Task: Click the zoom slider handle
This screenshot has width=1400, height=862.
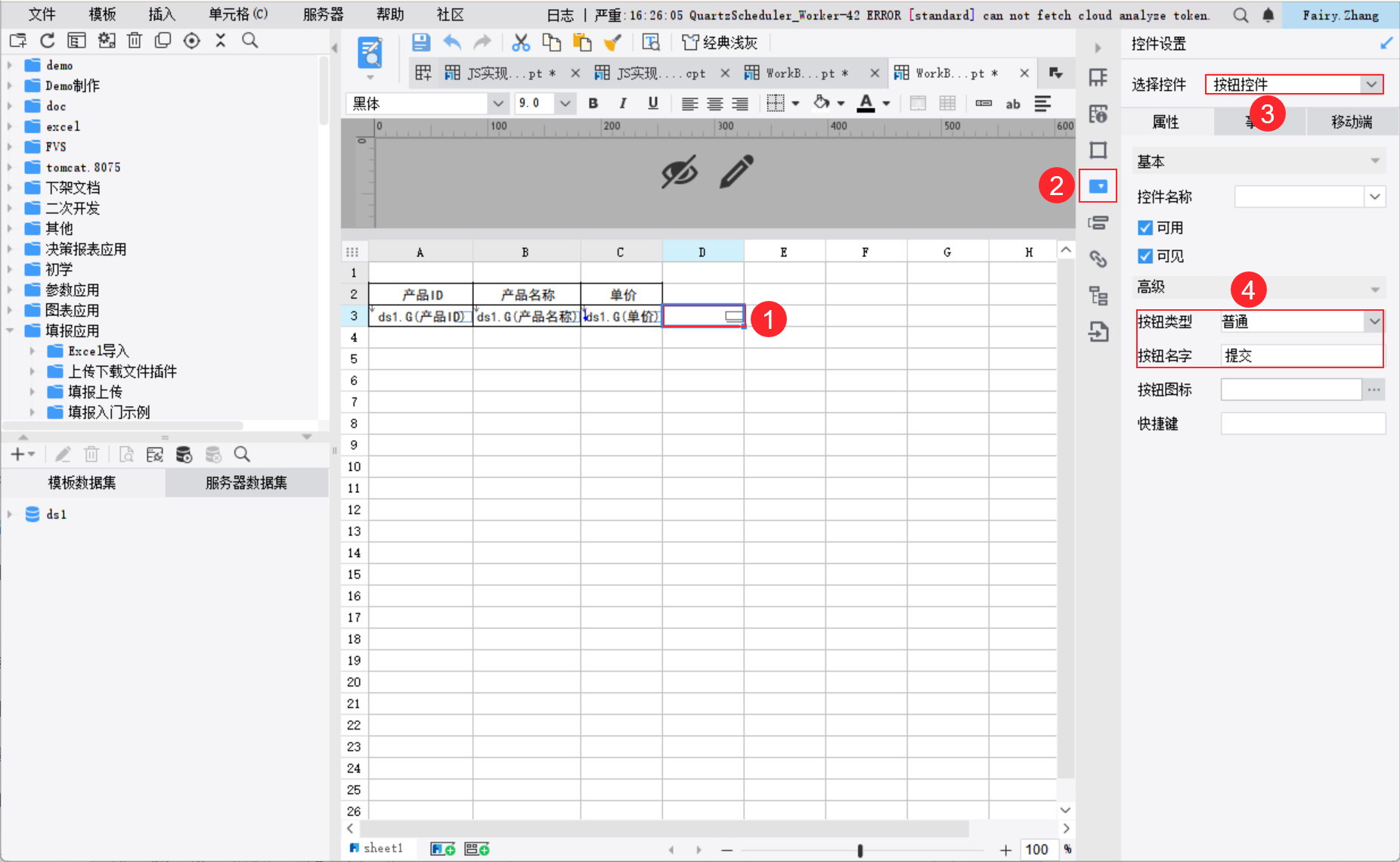Action: [860, 850]
